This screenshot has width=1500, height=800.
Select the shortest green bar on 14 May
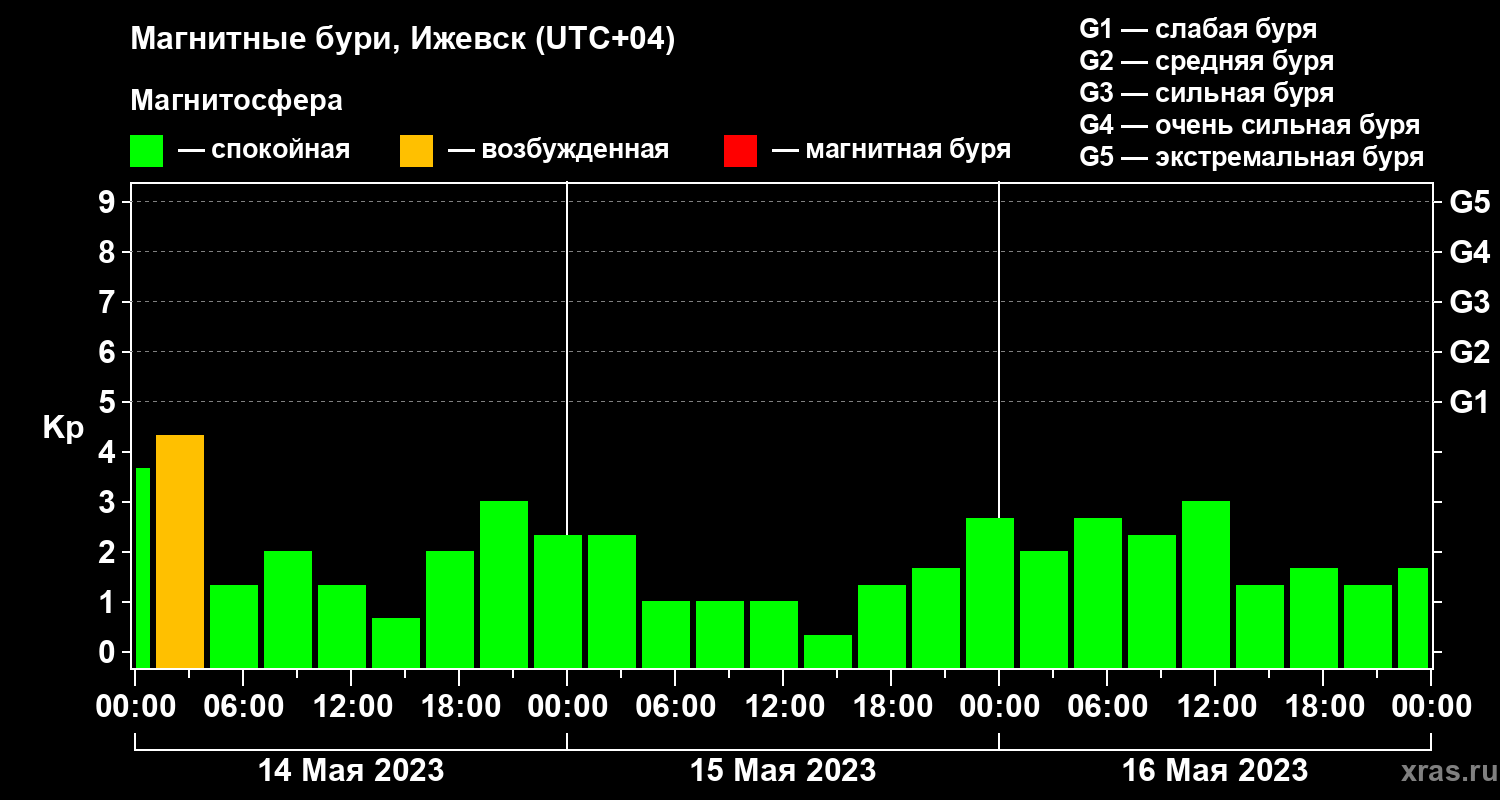coord(396,643)
